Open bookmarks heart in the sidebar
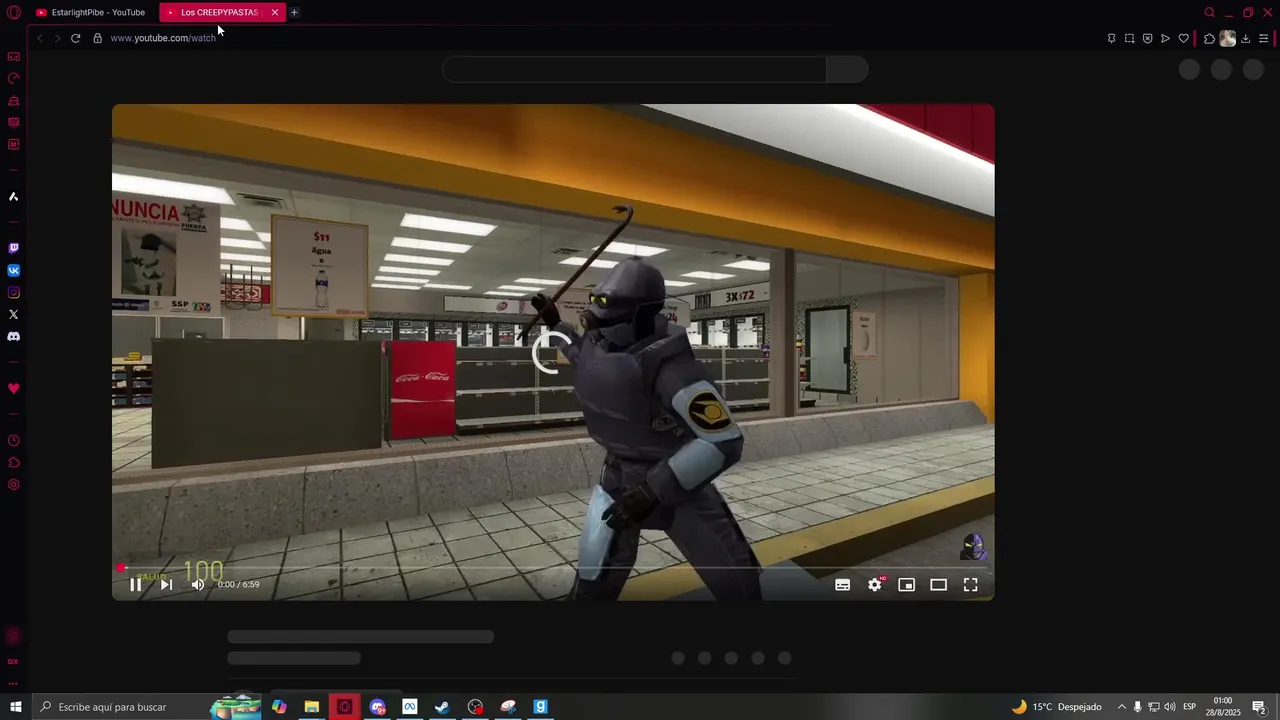This screenshot has height=720, width=1280. (x=13, y=388)
